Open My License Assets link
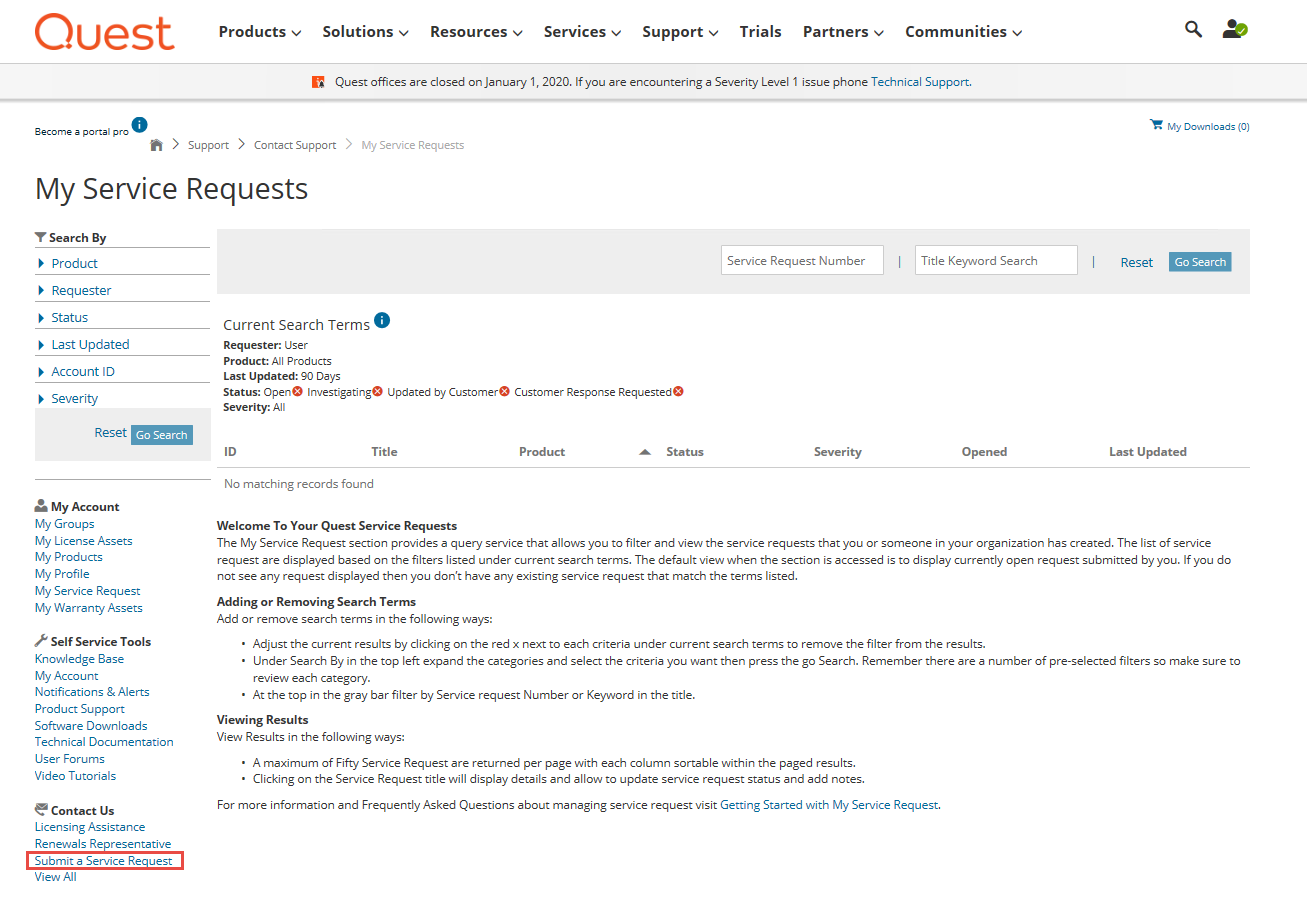 coord(84,540)
